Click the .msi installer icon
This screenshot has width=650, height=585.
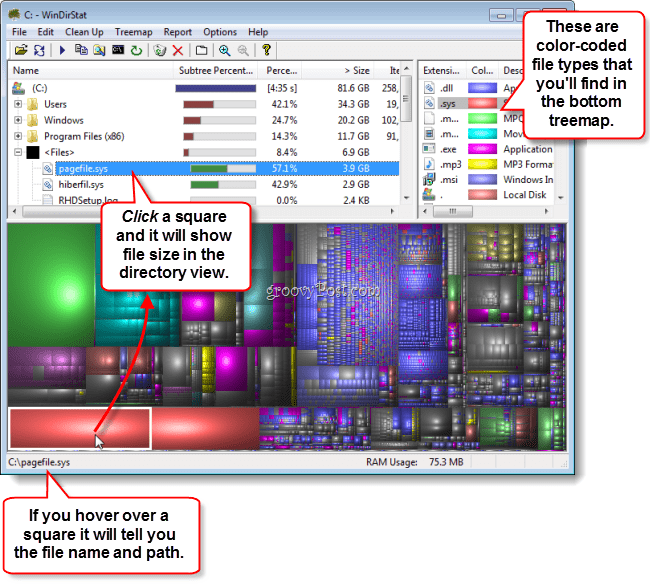click(429, 180)
